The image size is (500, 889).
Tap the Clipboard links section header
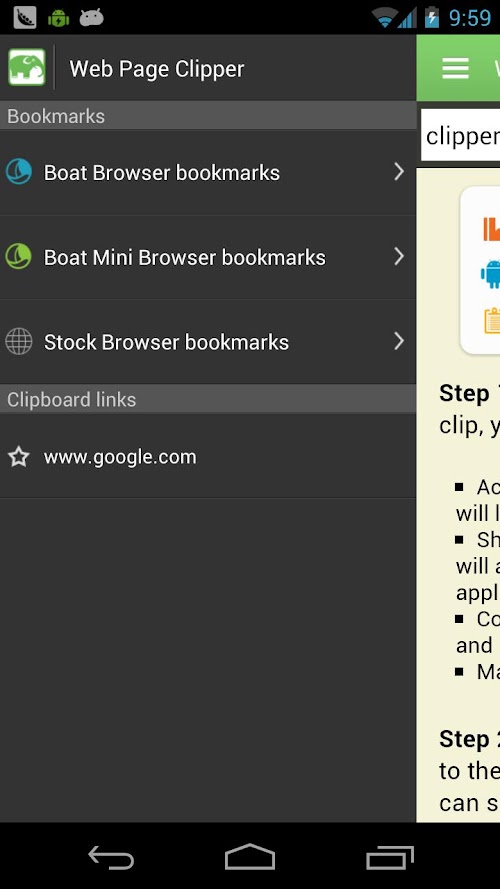(x=208, y=399)
